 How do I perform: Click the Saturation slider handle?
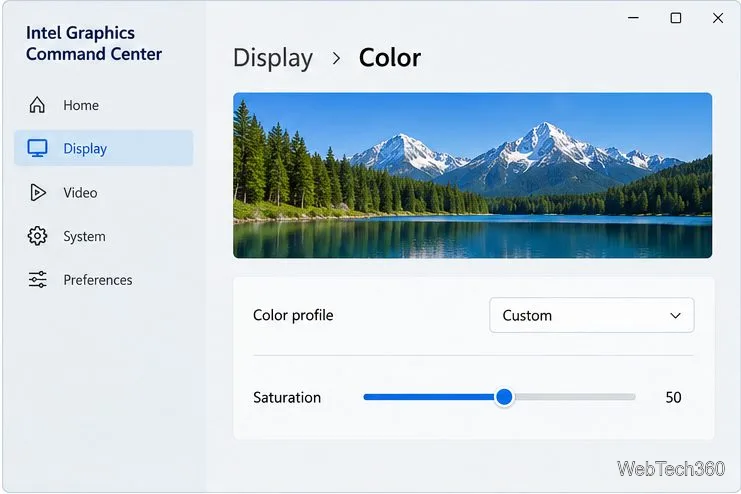(504, 397)
